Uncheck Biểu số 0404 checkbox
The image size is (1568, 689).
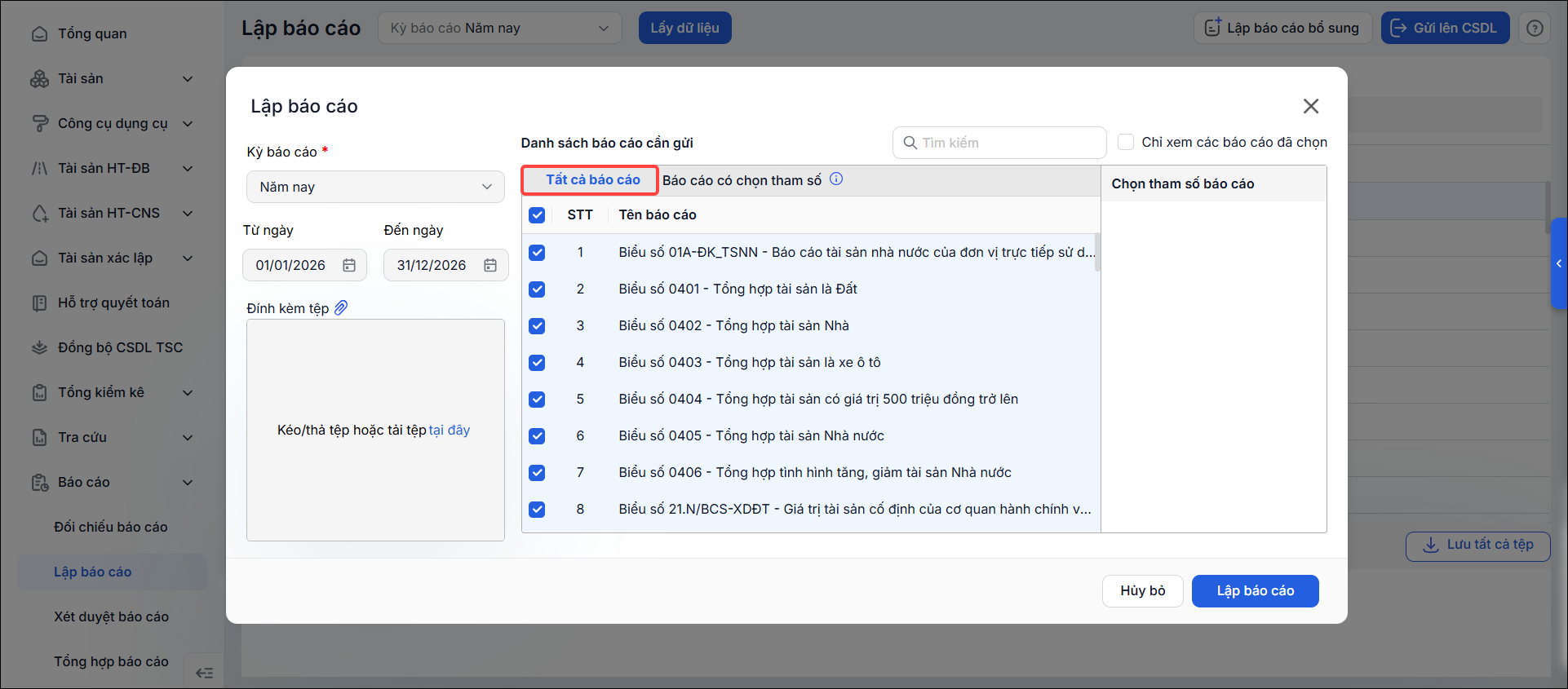(537, 400)
